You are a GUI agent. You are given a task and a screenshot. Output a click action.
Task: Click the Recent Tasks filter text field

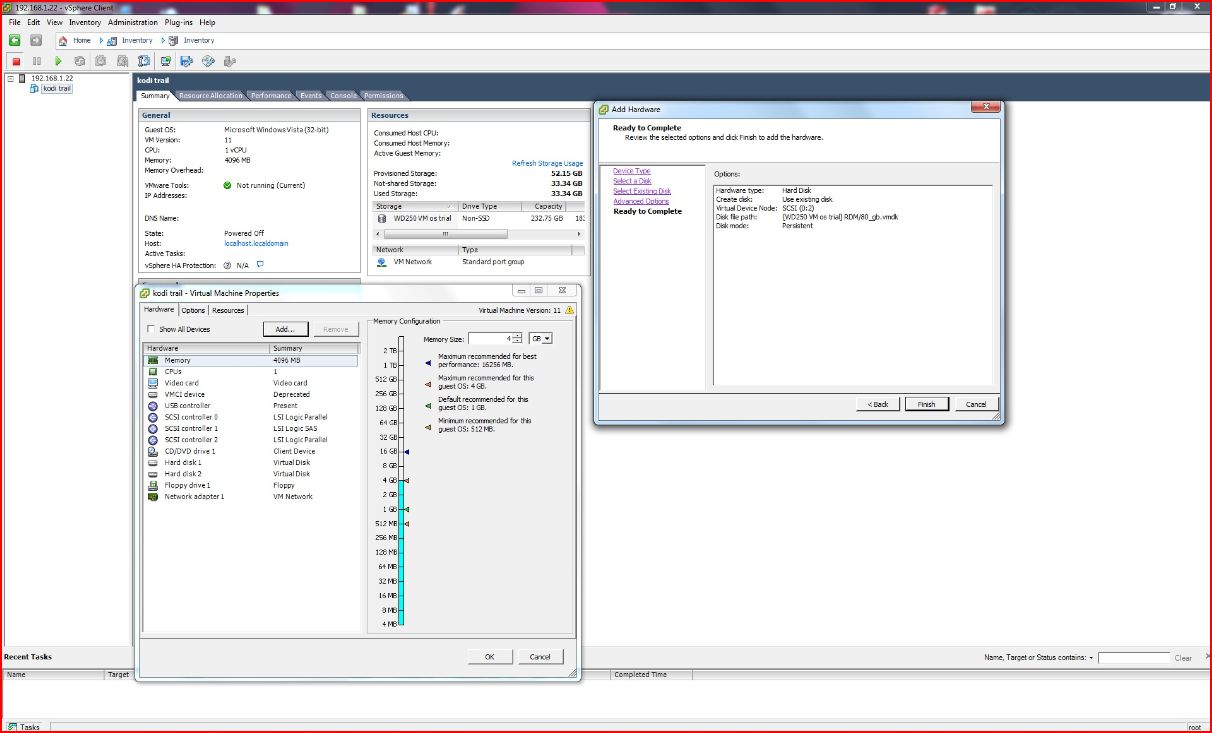click(1133, 658)
